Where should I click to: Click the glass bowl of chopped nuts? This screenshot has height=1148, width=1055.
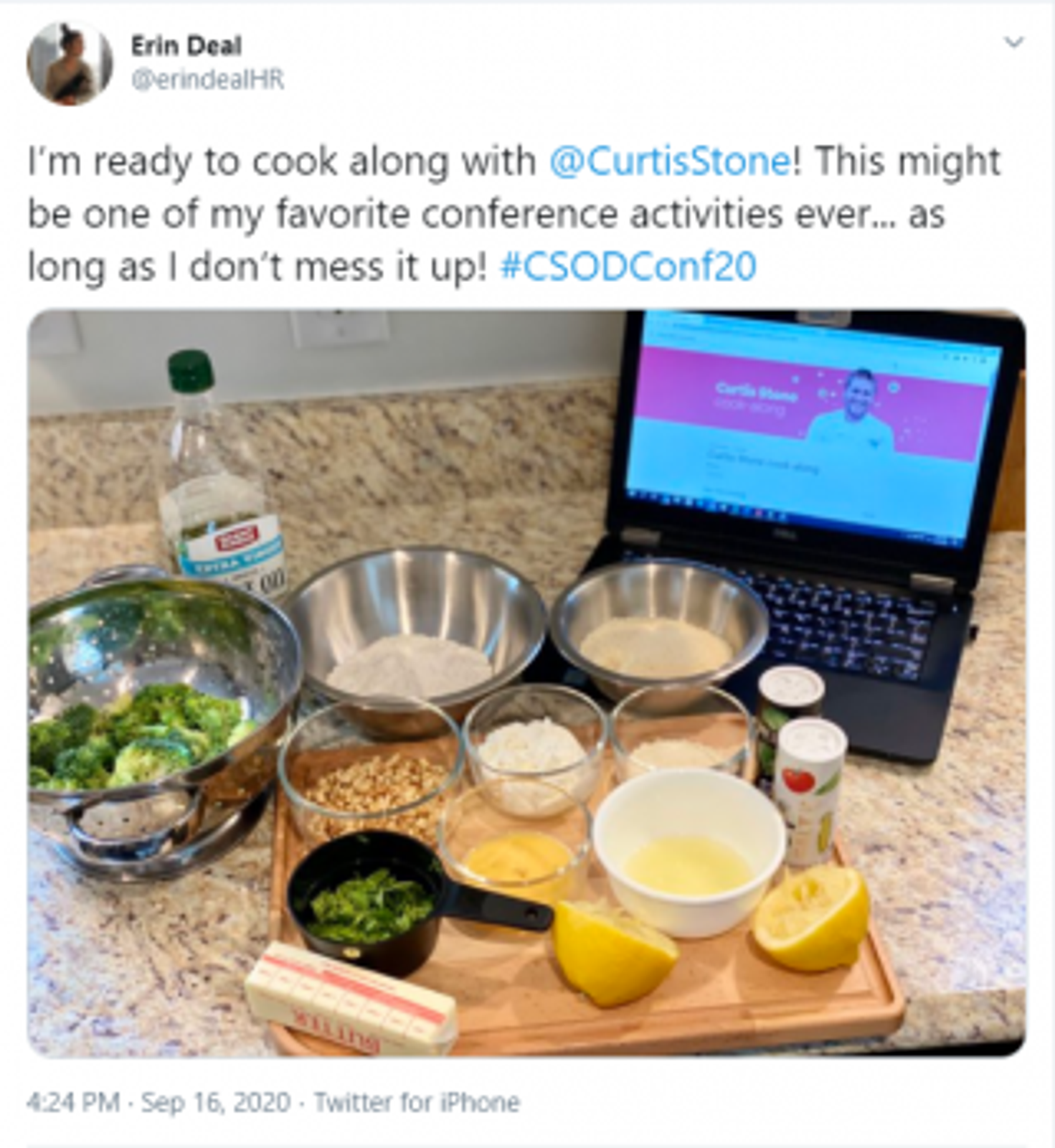[x=369, y=771]
